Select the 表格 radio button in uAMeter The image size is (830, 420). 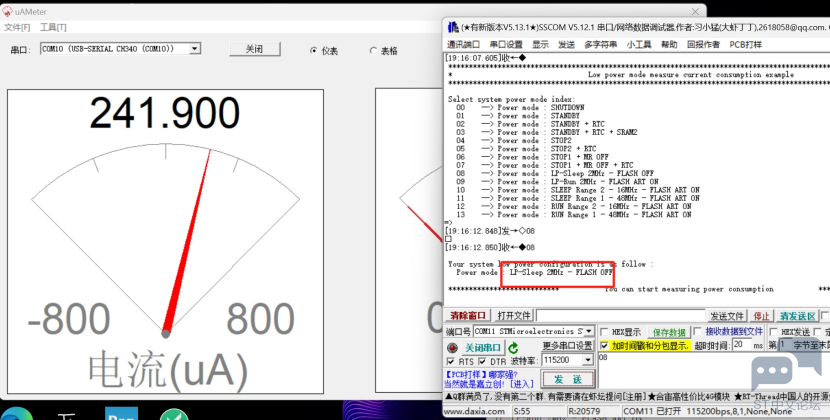click(x=373, y=51)
